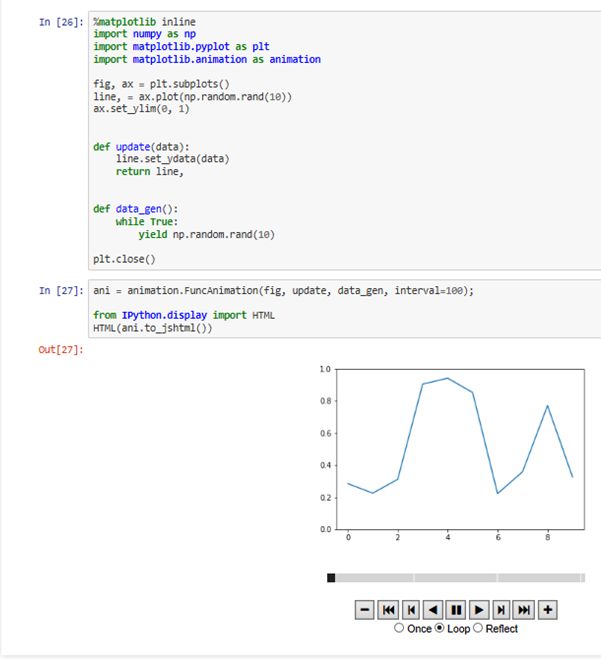Click the line 'line, = ax.plot(np.random.rand(10))'
The width and height of the screenshot is (601, 659).
[x=192, y=97]
